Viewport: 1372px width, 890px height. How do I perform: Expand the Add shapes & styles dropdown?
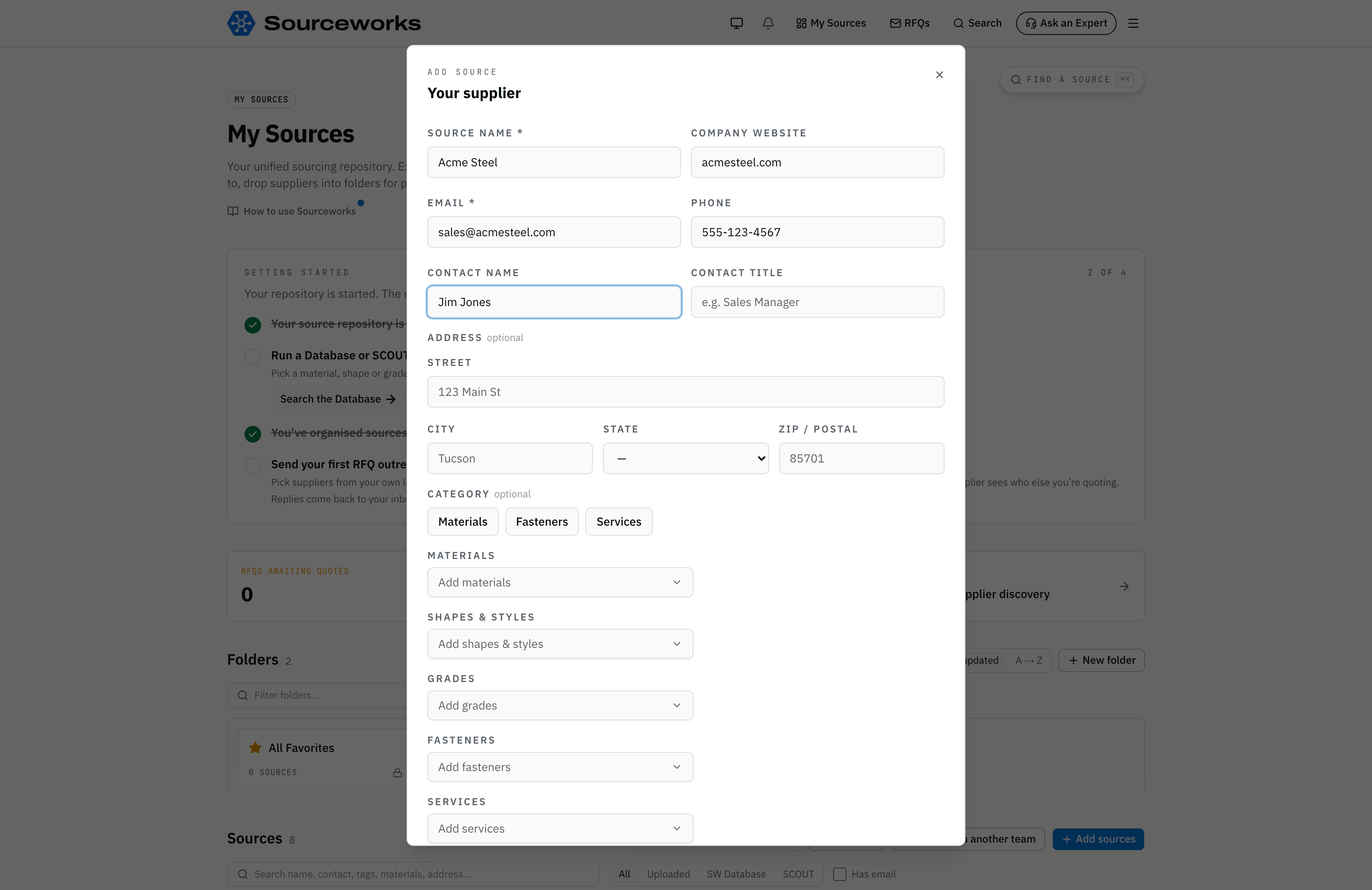(560, 644)
